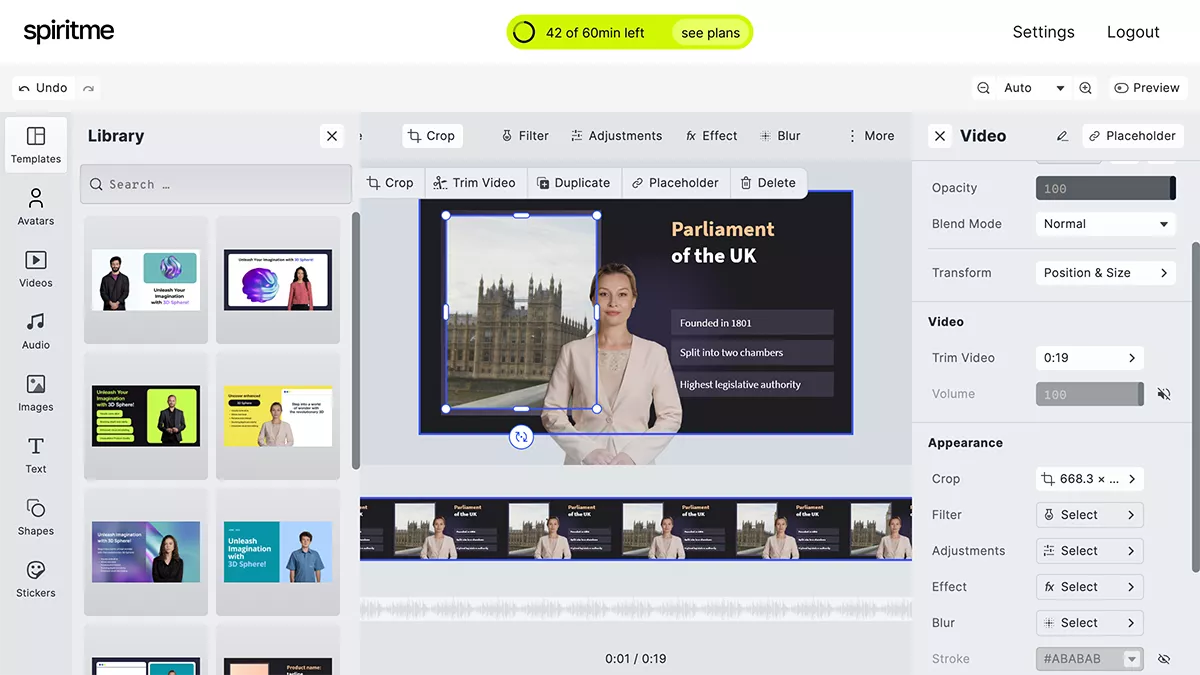Image resolution: width=1200 pixels, height=675 pixels.
Task: Click the Logout link
Action: (x=1132, y=32)
